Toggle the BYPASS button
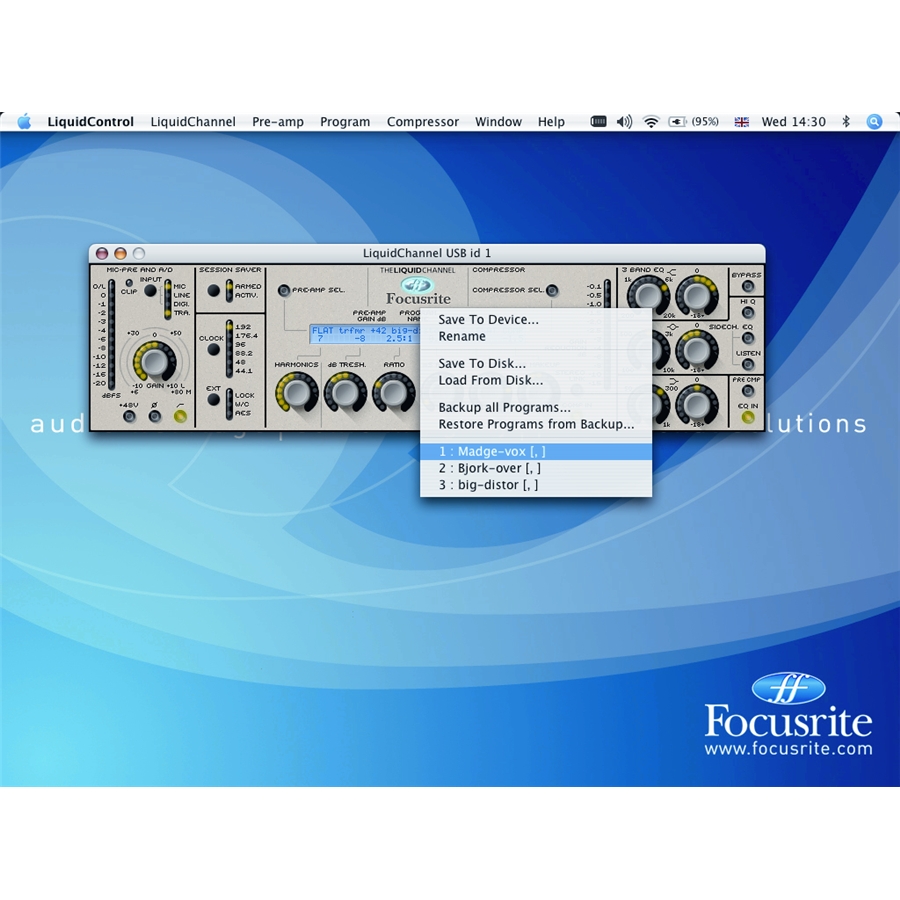The image size is (900, 900). pos(747,286)
